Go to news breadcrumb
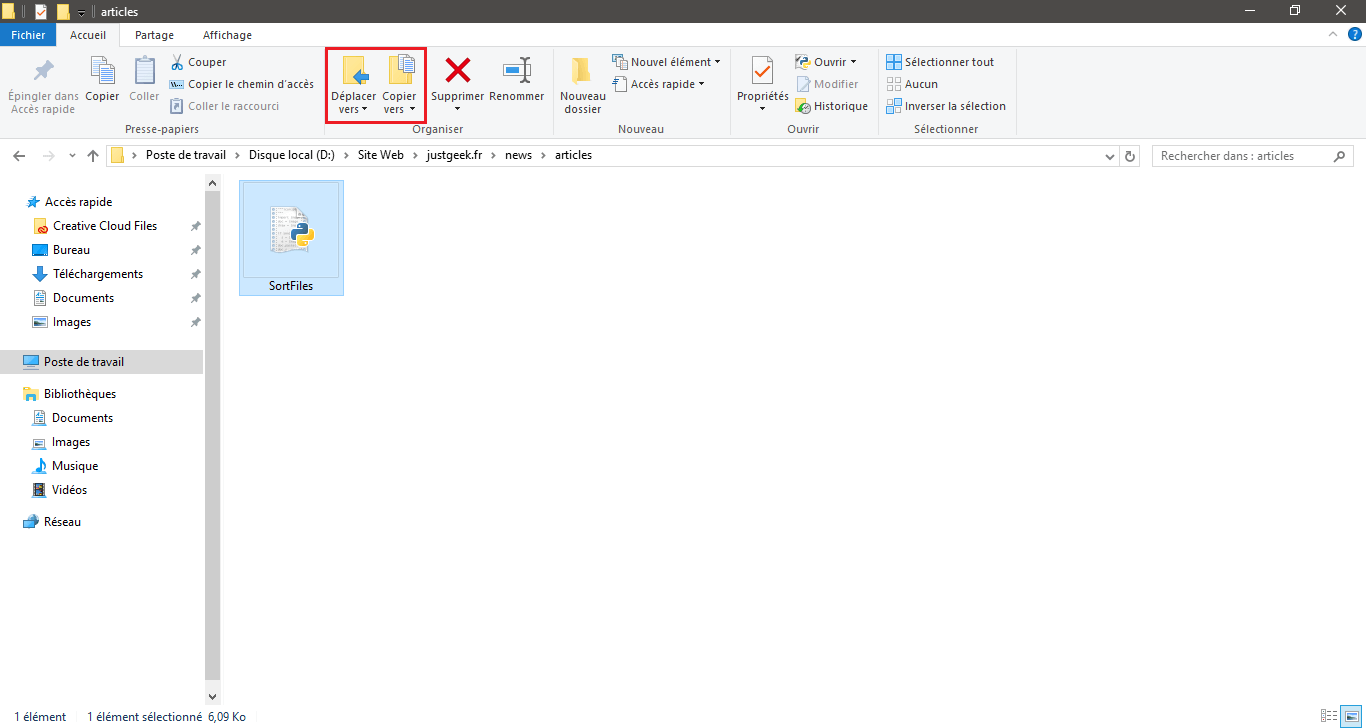The width and height of the screenshot is (1366, 728). pyautogui.click(x=519, y=156)
